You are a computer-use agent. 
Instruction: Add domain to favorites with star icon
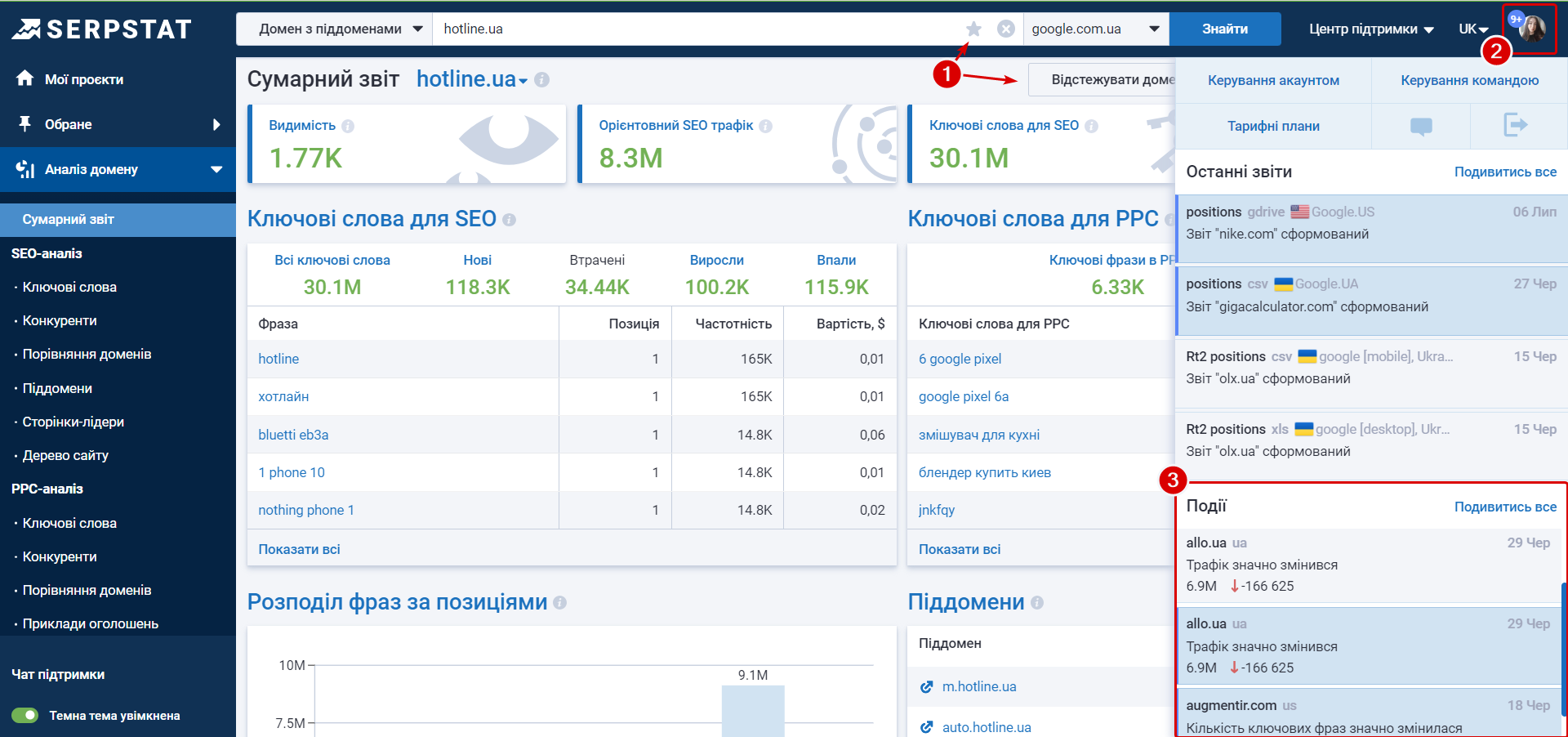(973, 29)
